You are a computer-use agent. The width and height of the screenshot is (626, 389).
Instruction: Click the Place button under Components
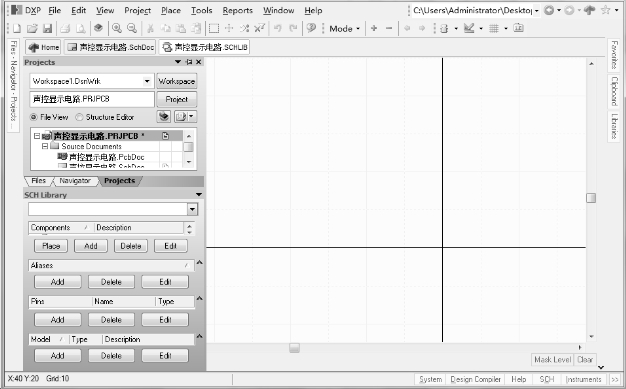coord(51,246)
